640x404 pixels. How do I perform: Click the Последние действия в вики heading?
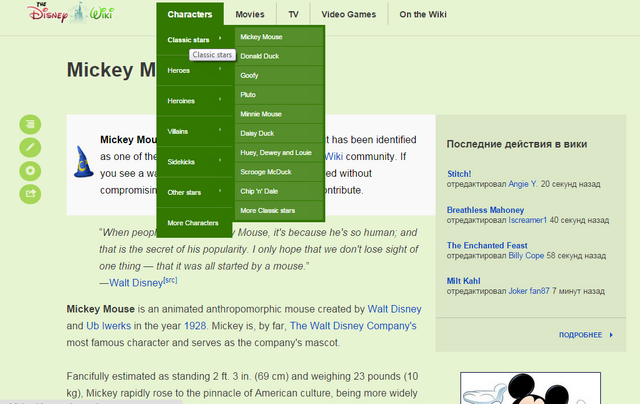517,144
